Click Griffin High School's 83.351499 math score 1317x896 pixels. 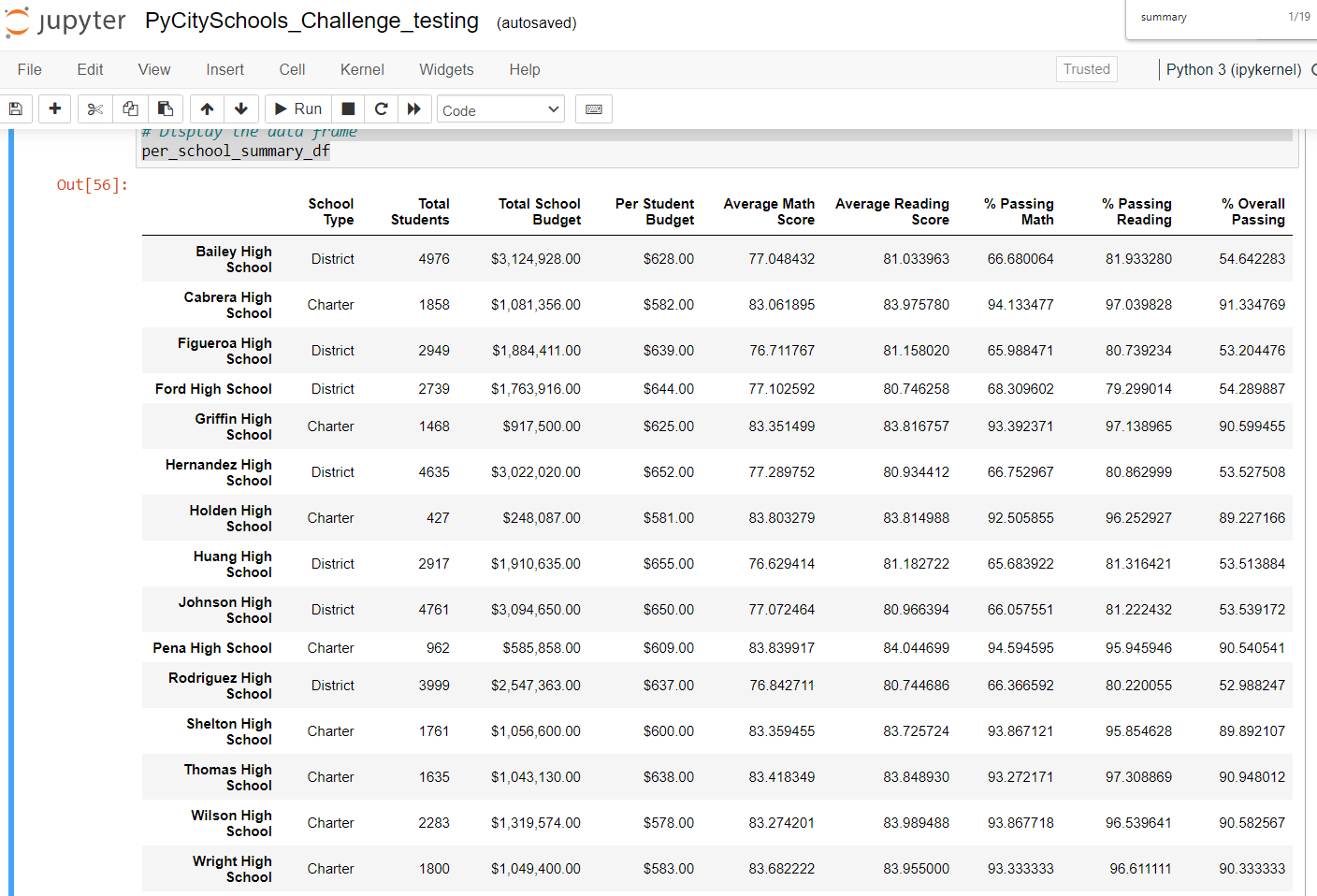(782, 426)
